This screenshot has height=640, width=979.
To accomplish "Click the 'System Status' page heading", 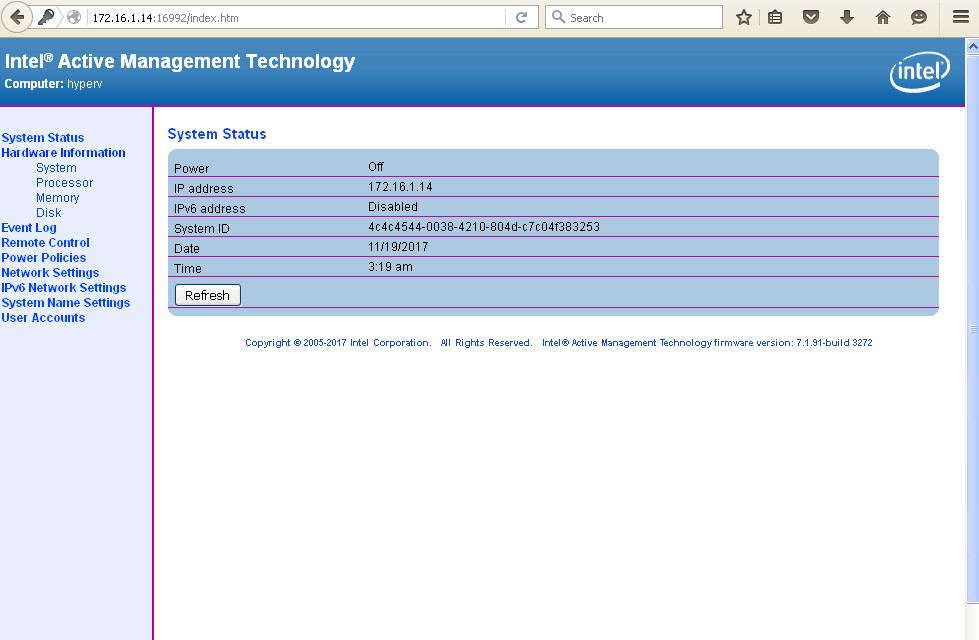I will 217,134.
